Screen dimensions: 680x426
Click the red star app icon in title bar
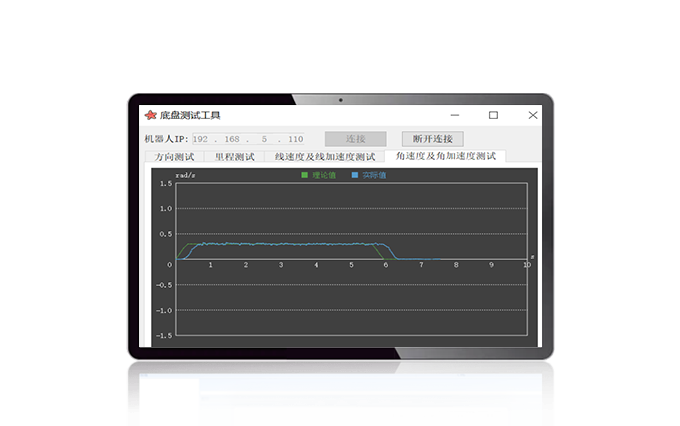(x=150, y=115)
